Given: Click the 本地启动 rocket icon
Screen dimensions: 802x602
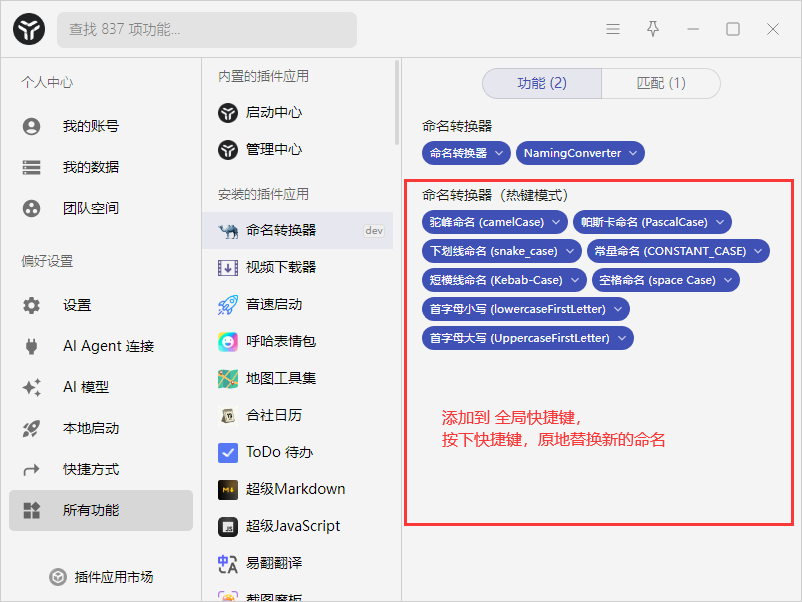Looking at the screenshot, I should [x=31, y=428].
